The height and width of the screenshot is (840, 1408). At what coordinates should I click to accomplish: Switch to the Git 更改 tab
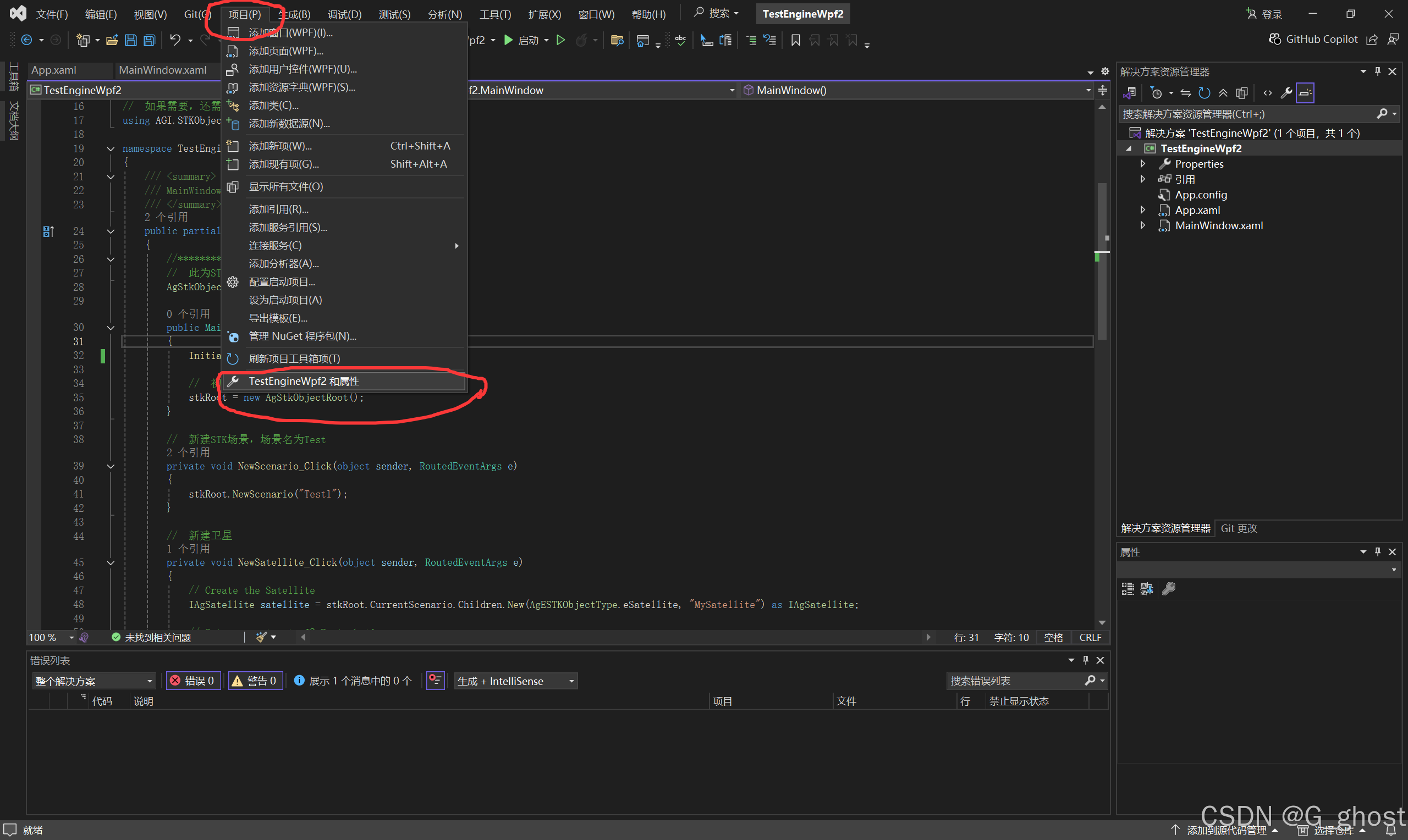(1238, 528)
